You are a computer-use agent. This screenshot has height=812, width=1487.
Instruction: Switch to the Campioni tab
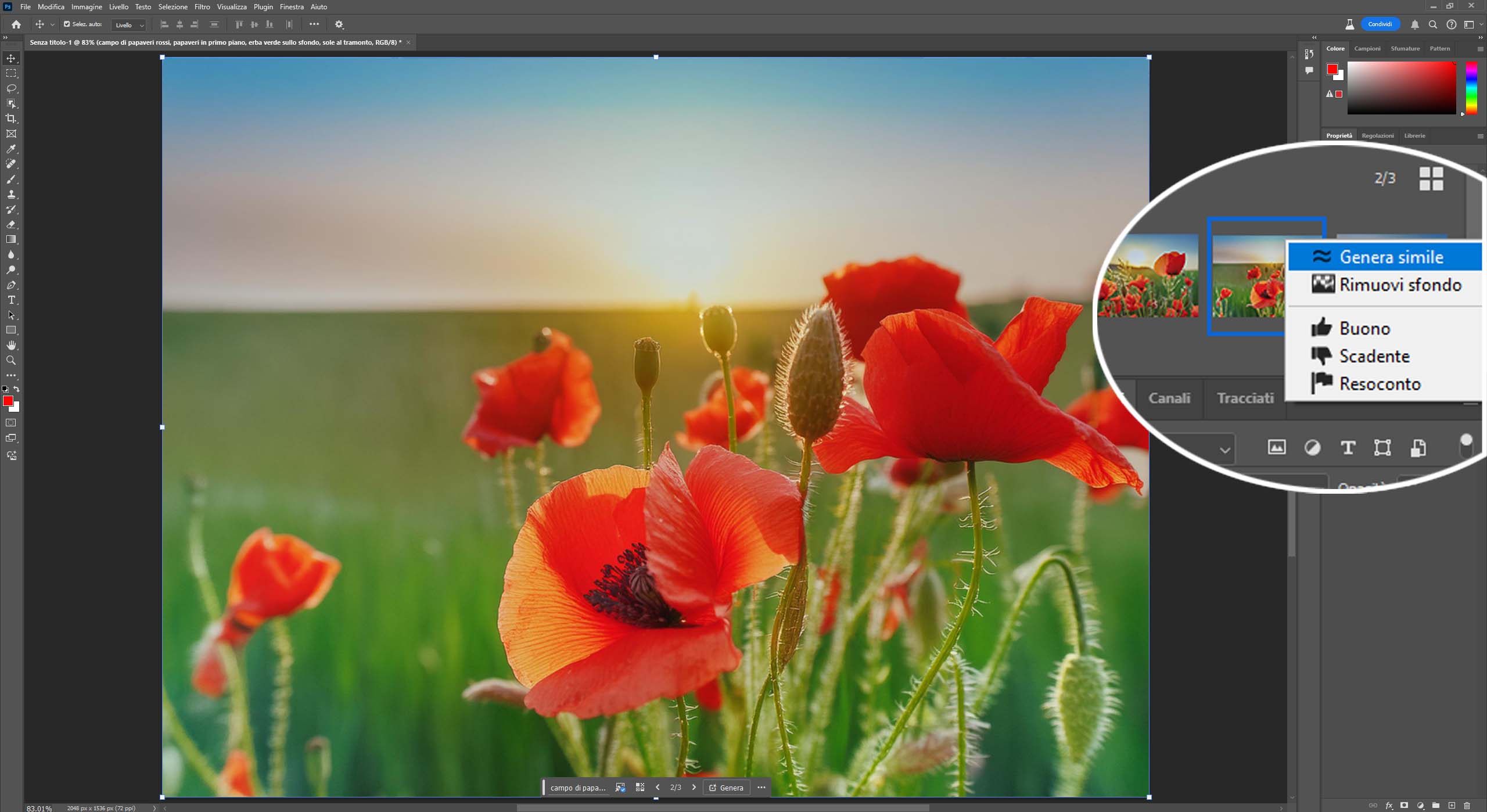1367,49
